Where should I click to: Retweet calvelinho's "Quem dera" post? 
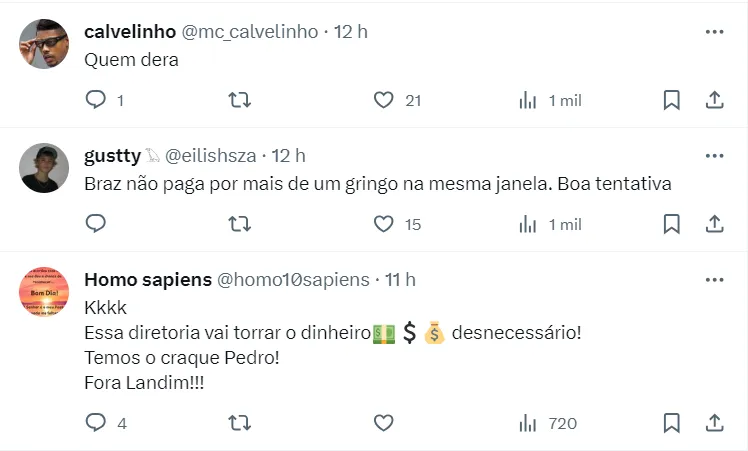coord(240,100)
